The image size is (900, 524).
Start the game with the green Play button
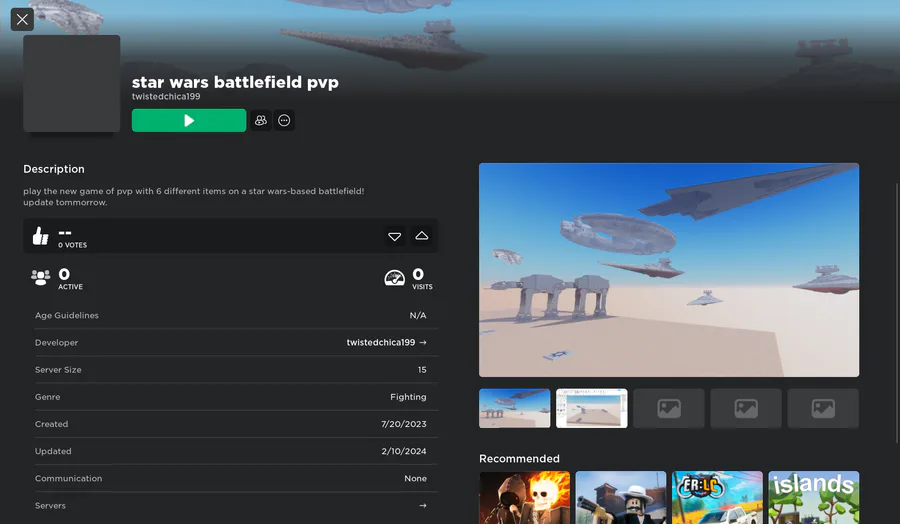click(x=189, y=121)
